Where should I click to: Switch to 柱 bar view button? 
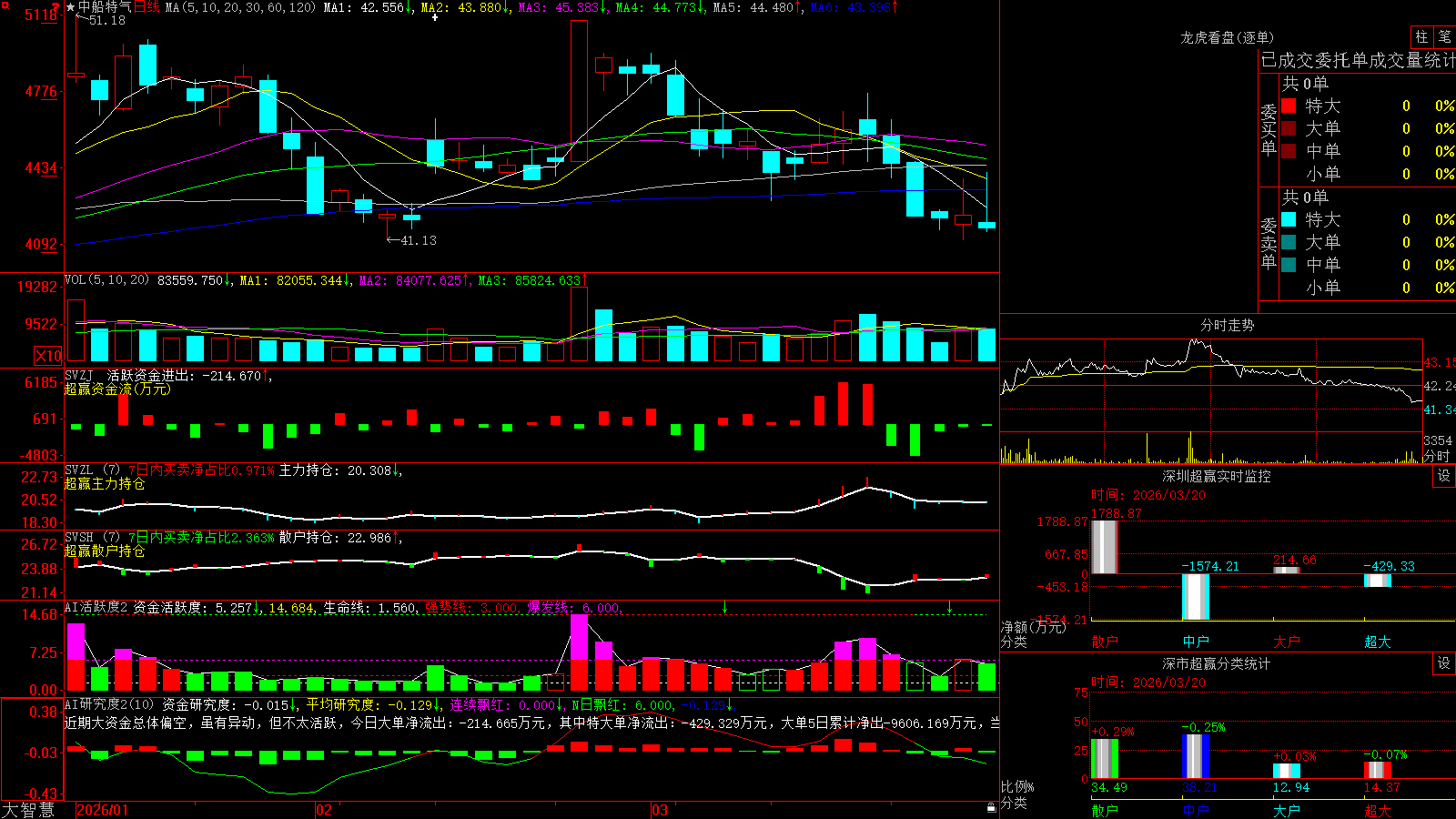(1421, 37)
